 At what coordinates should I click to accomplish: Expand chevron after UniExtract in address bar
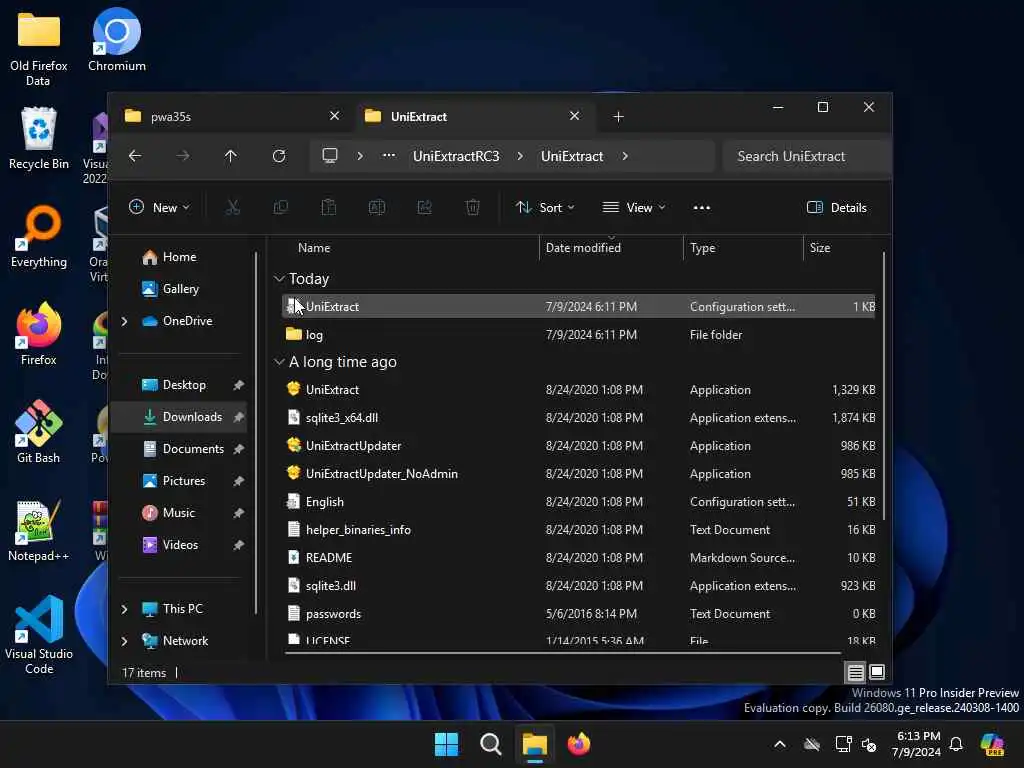pyautogui.click(x=625, y=156)
